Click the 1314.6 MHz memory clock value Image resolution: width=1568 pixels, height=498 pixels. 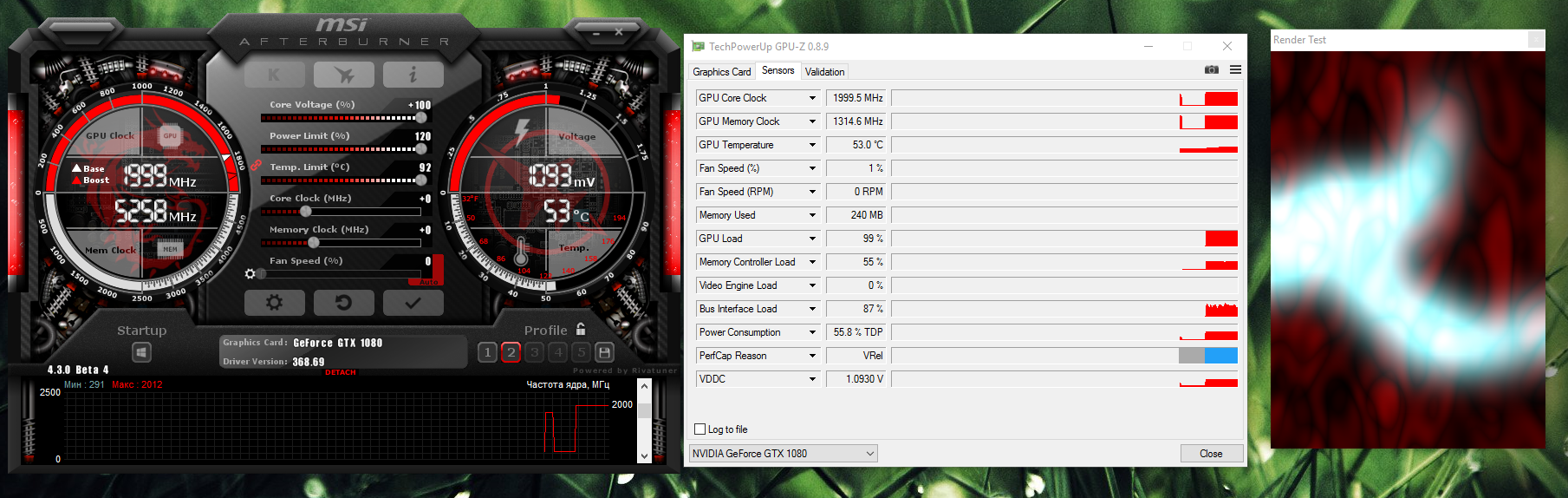856,121
